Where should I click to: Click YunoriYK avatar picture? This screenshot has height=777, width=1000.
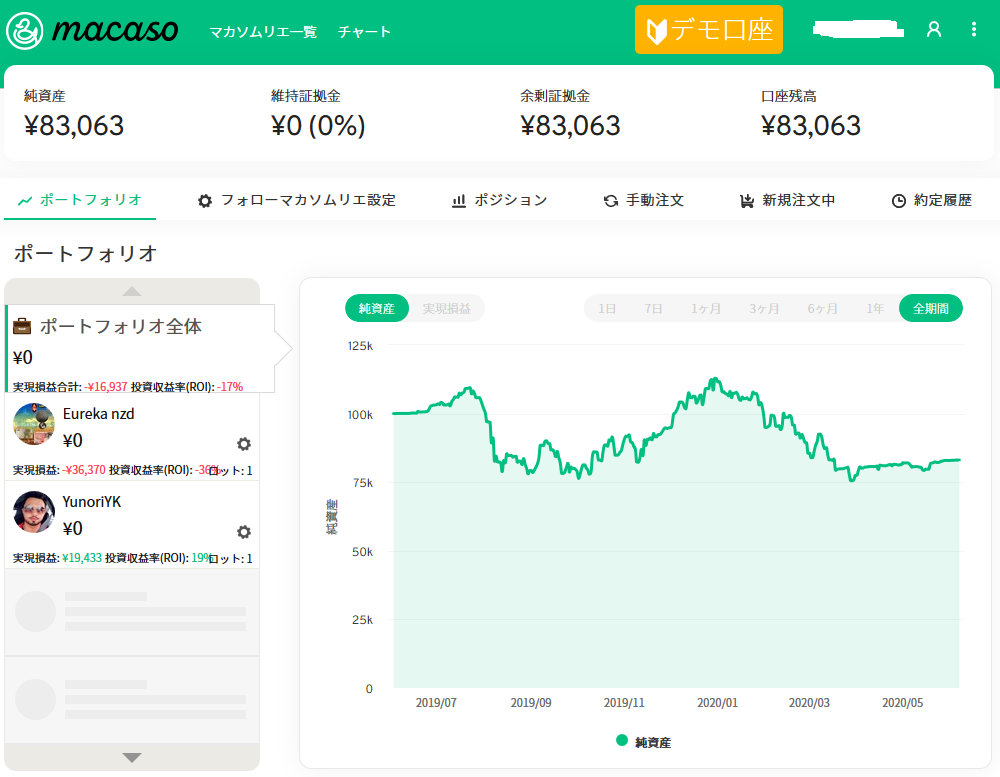click(34, 512)
